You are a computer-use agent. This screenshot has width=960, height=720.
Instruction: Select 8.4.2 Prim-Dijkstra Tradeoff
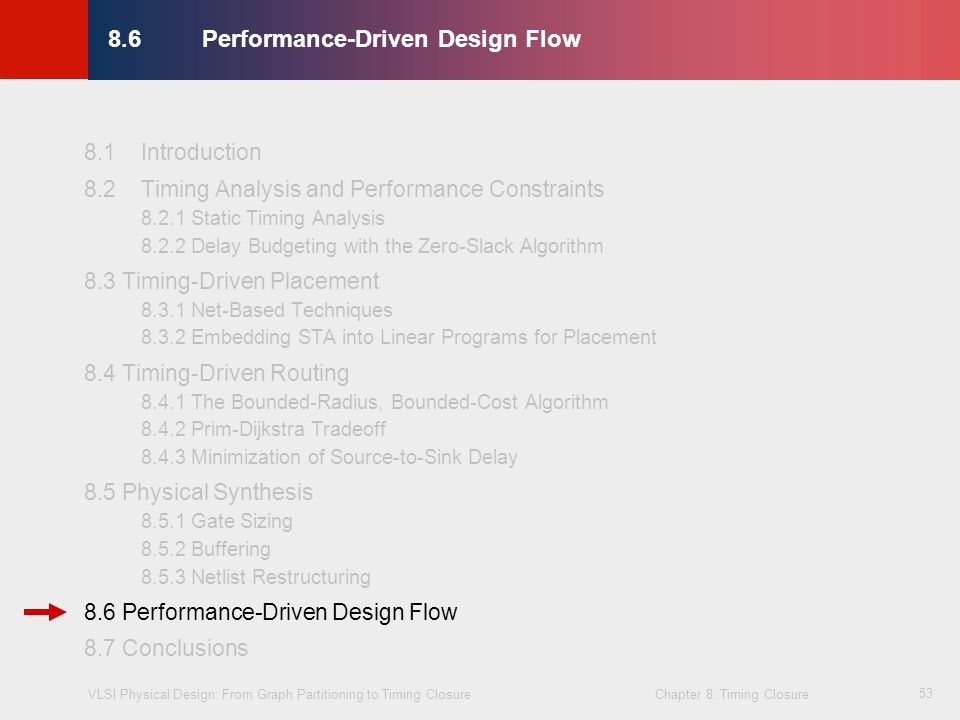click(263, 429)
